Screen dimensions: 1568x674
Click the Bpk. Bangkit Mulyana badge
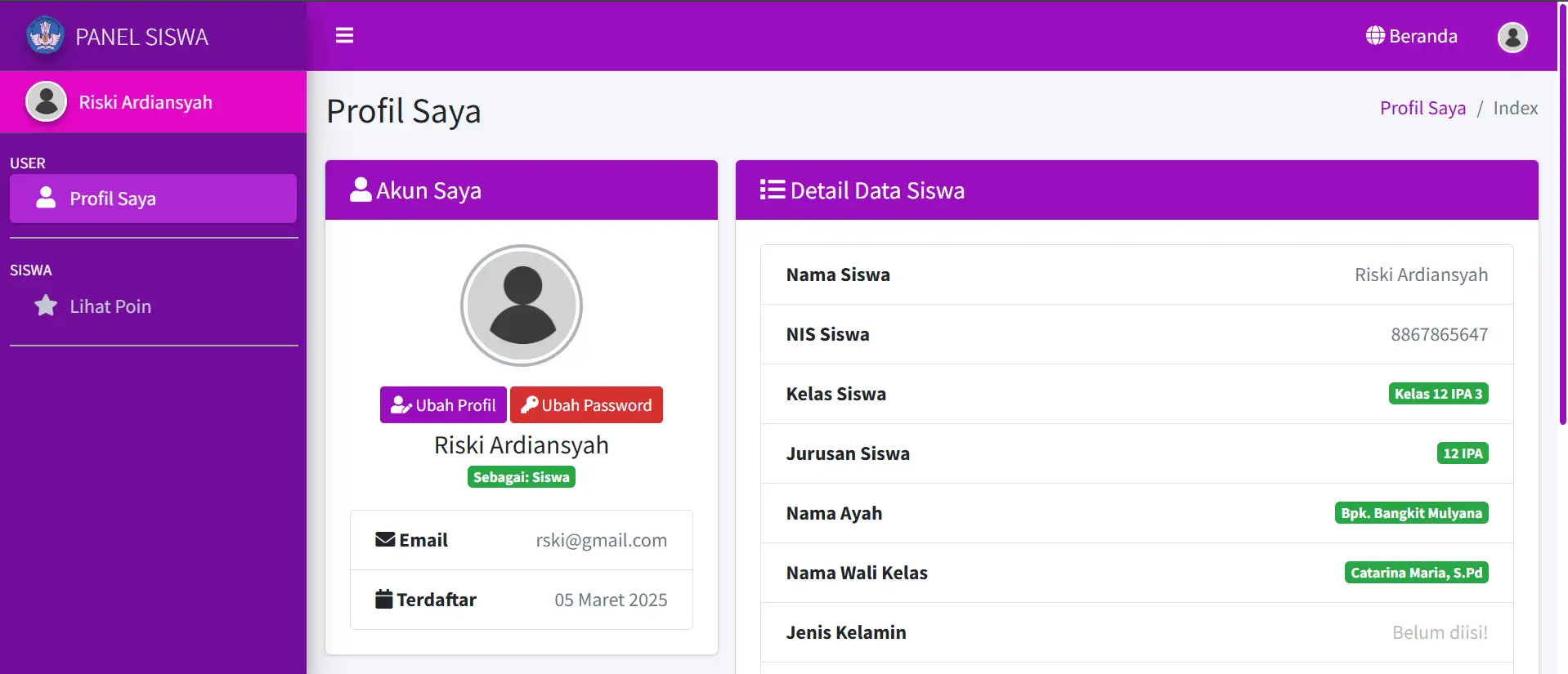[x=1411, y=513]
